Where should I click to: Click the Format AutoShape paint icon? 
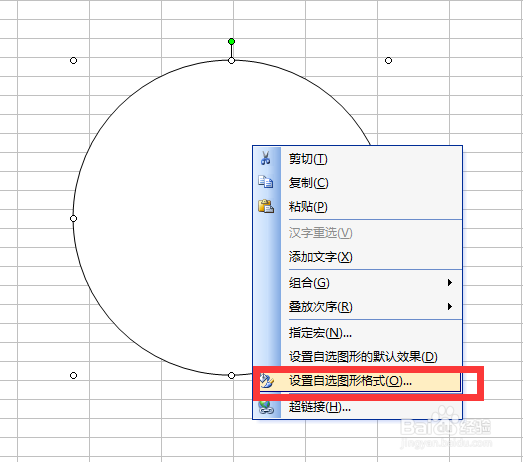(267, 381)
